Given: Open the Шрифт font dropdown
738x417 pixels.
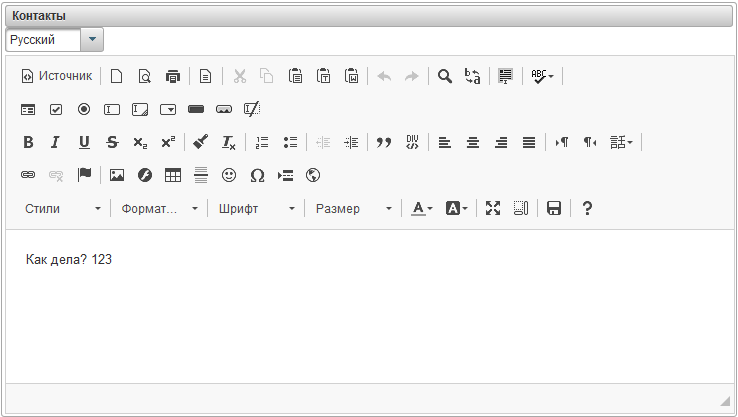Looking at the screenshot, I should click(257, 208).
